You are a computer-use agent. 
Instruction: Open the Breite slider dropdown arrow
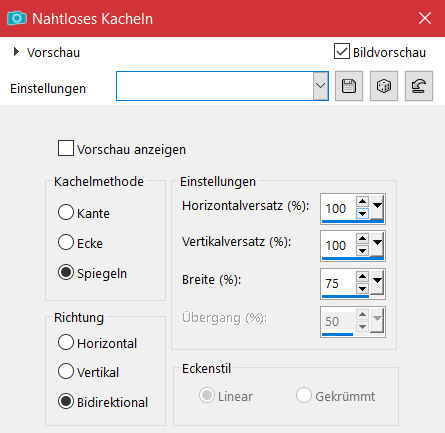pyautogui.click(x=377, y=282)
